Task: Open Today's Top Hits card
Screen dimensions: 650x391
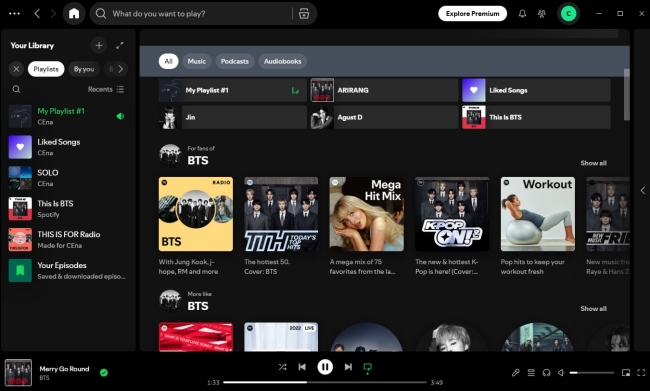Action: click(x=281, y=226)
